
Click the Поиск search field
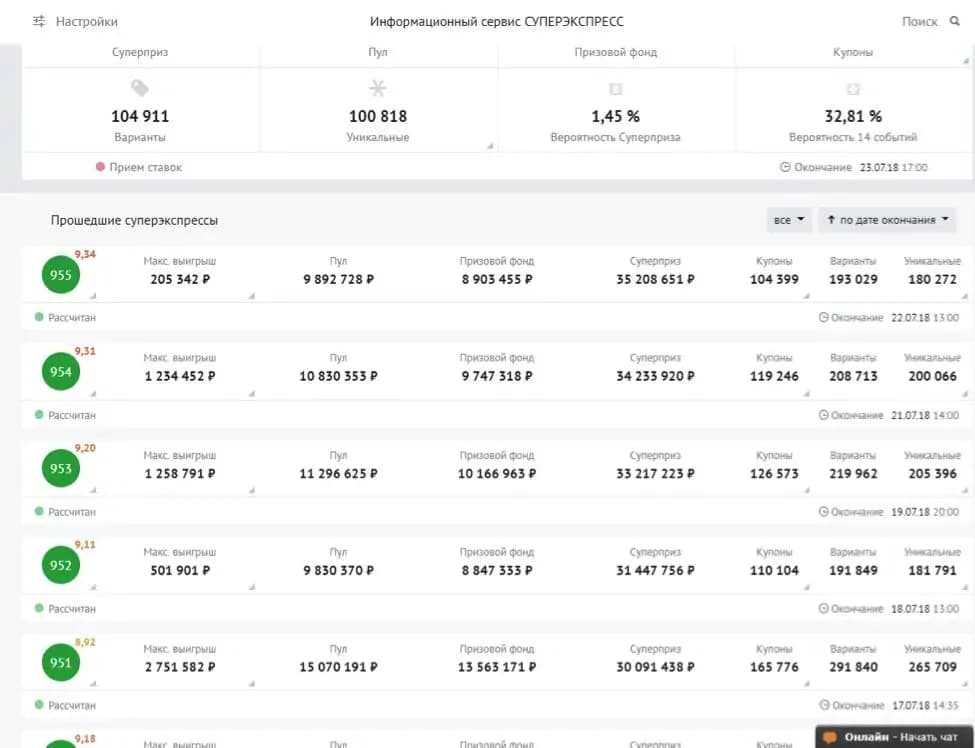pos(920,22)
